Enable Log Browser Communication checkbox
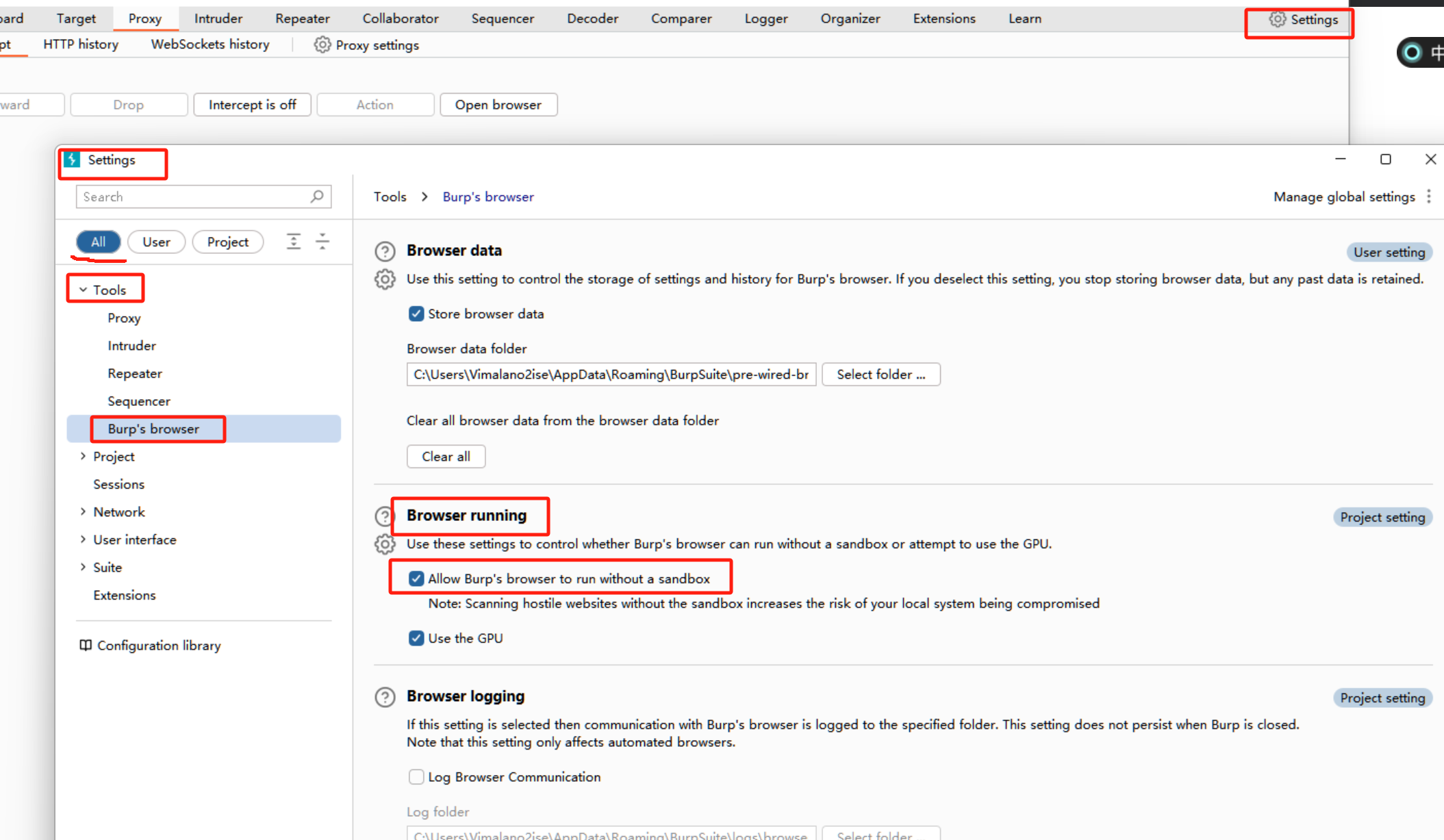 [416, 776]
